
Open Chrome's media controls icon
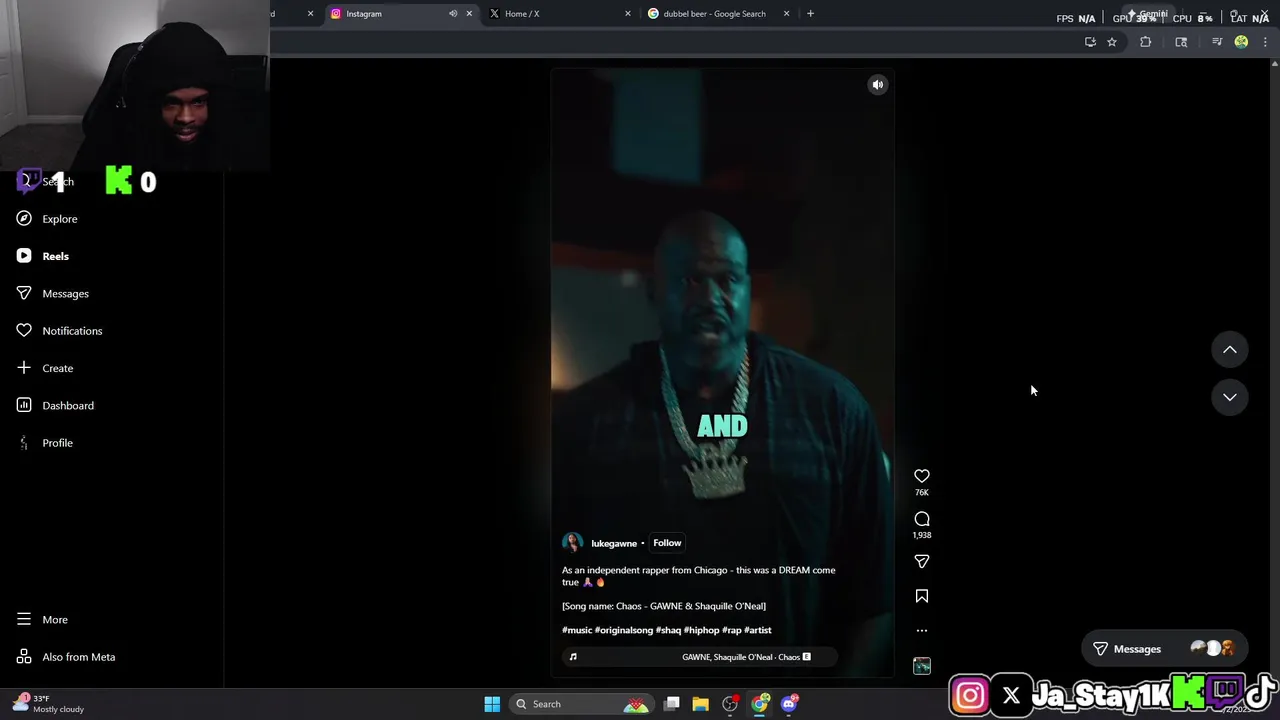(1217, 42)
